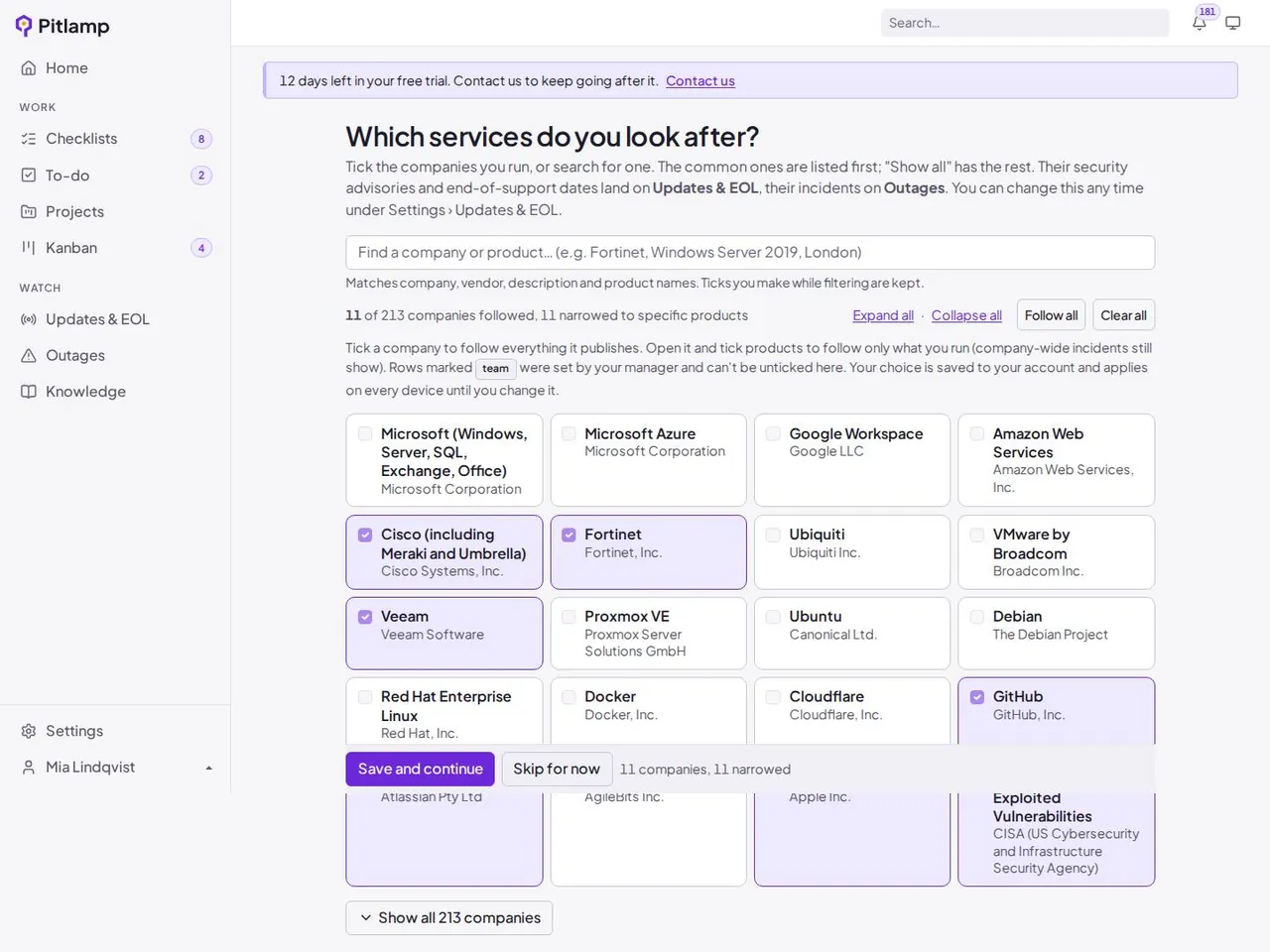Tick the Cloudflare checkbox
The height and width of the screenshot is (952, 1270).
point(773,697)
